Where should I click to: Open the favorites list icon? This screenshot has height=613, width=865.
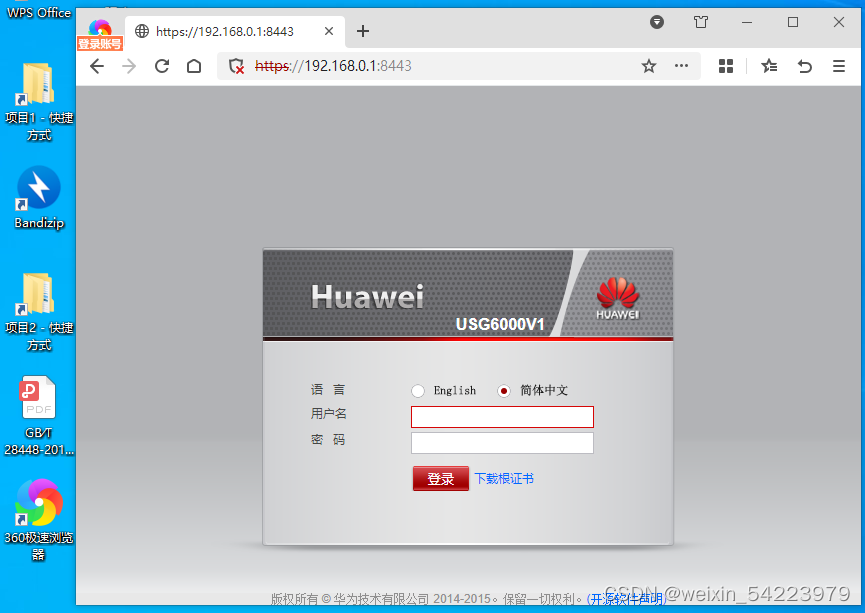[769, 66]
